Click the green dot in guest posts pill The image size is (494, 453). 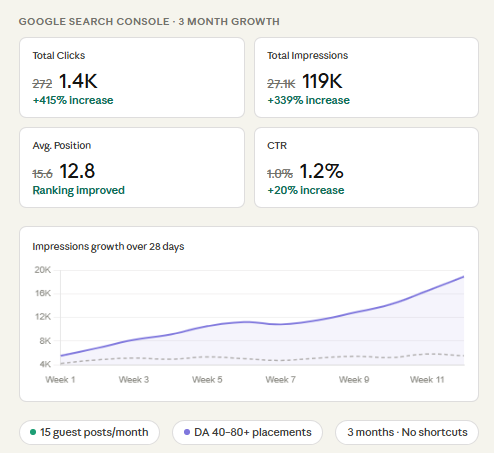tap(33, 432)
